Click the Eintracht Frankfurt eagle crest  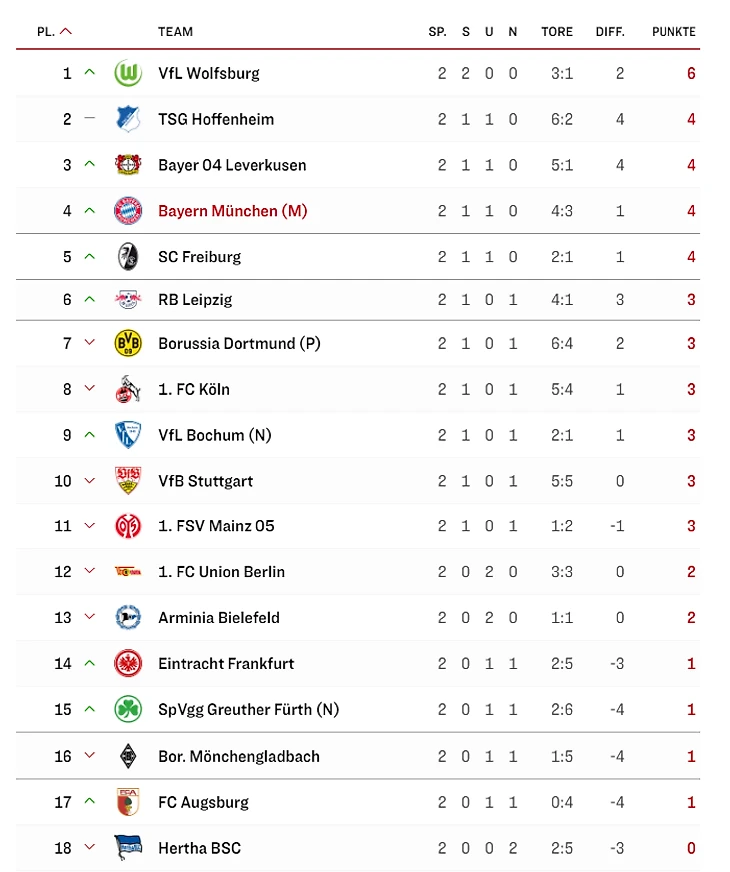point(128,663)
